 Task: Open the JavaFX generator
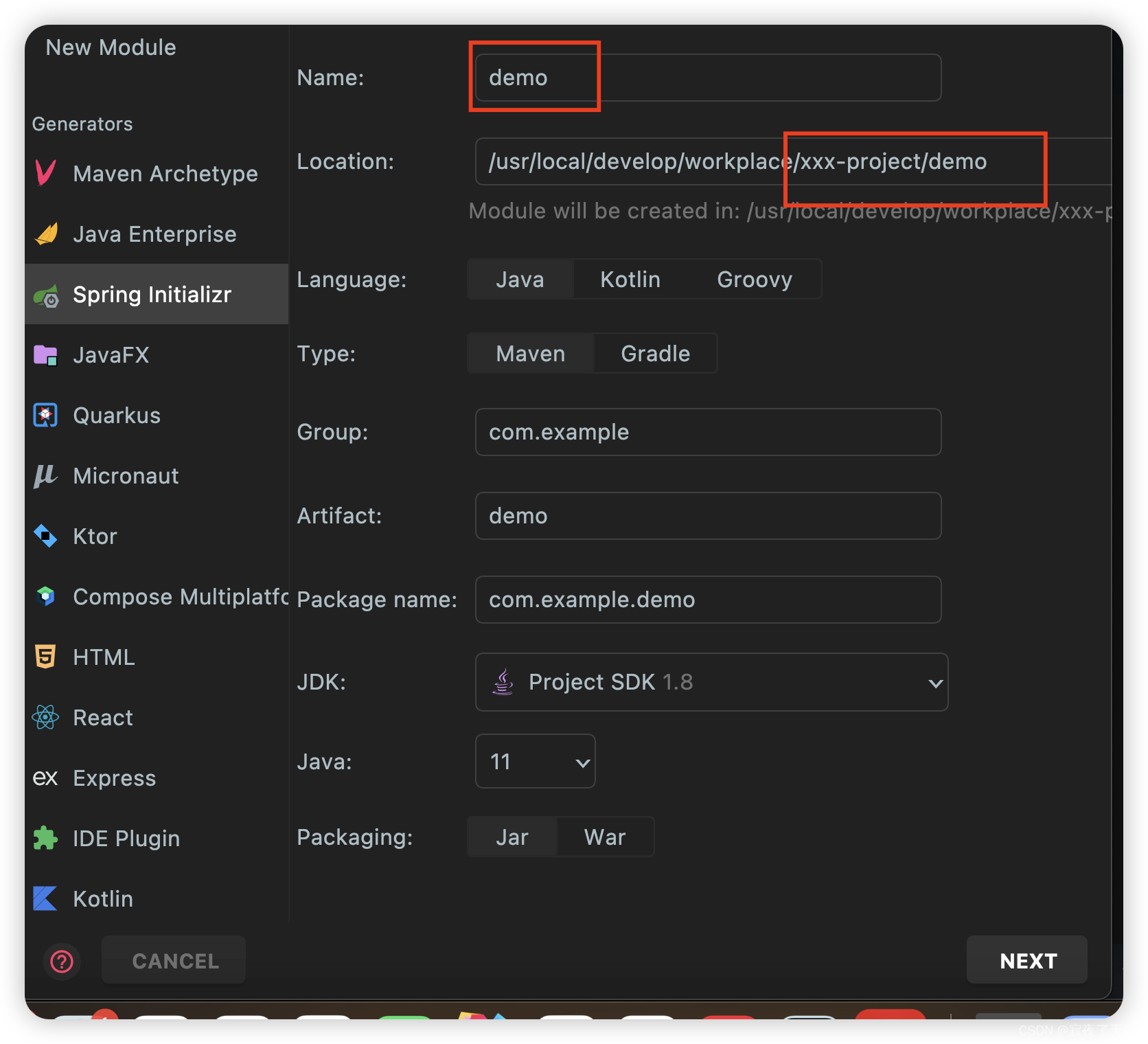[111, 354]
